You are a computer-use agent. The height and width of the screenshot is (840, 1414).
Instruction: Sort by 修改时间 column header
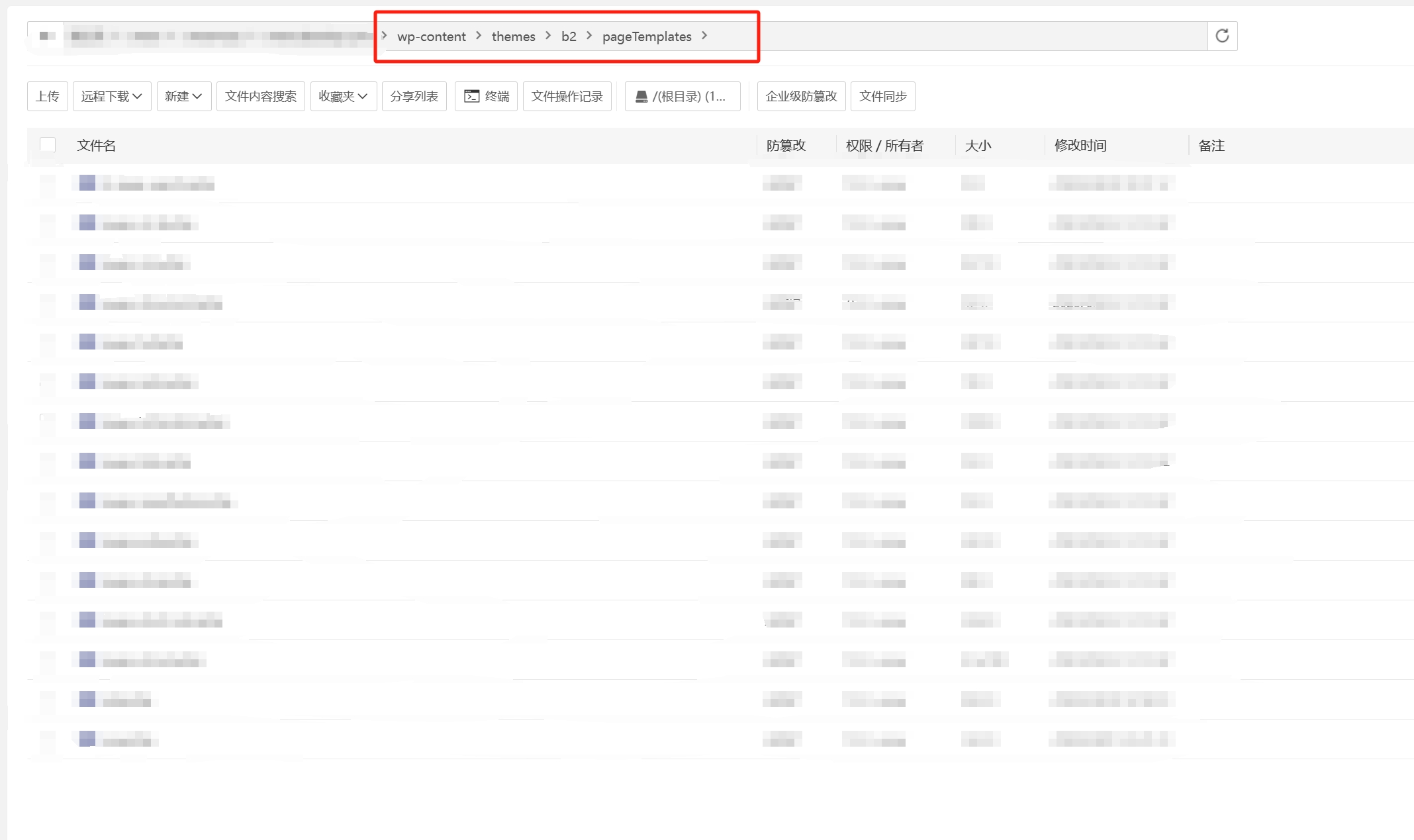click(x=1080, y=146)
